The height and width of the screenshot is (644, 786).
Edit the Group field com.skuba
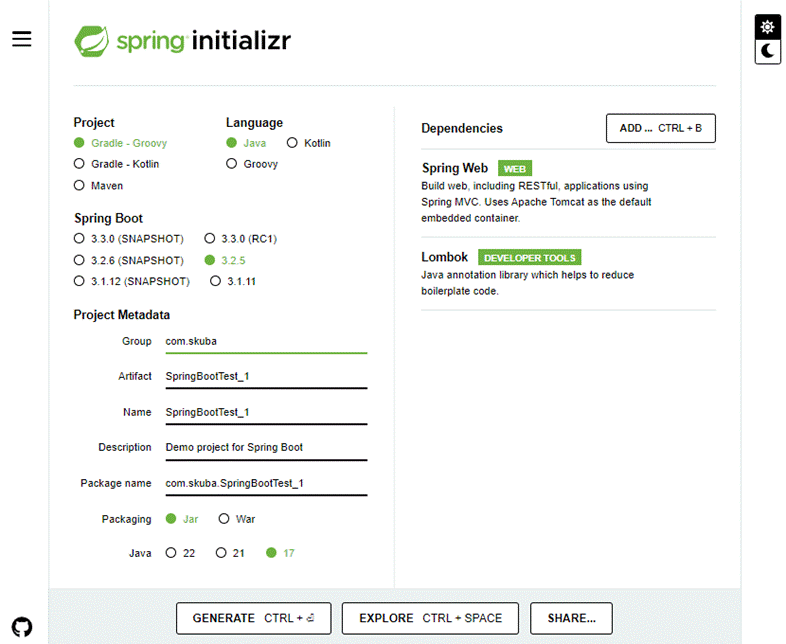pyautogui.click(x=266, y=342)
